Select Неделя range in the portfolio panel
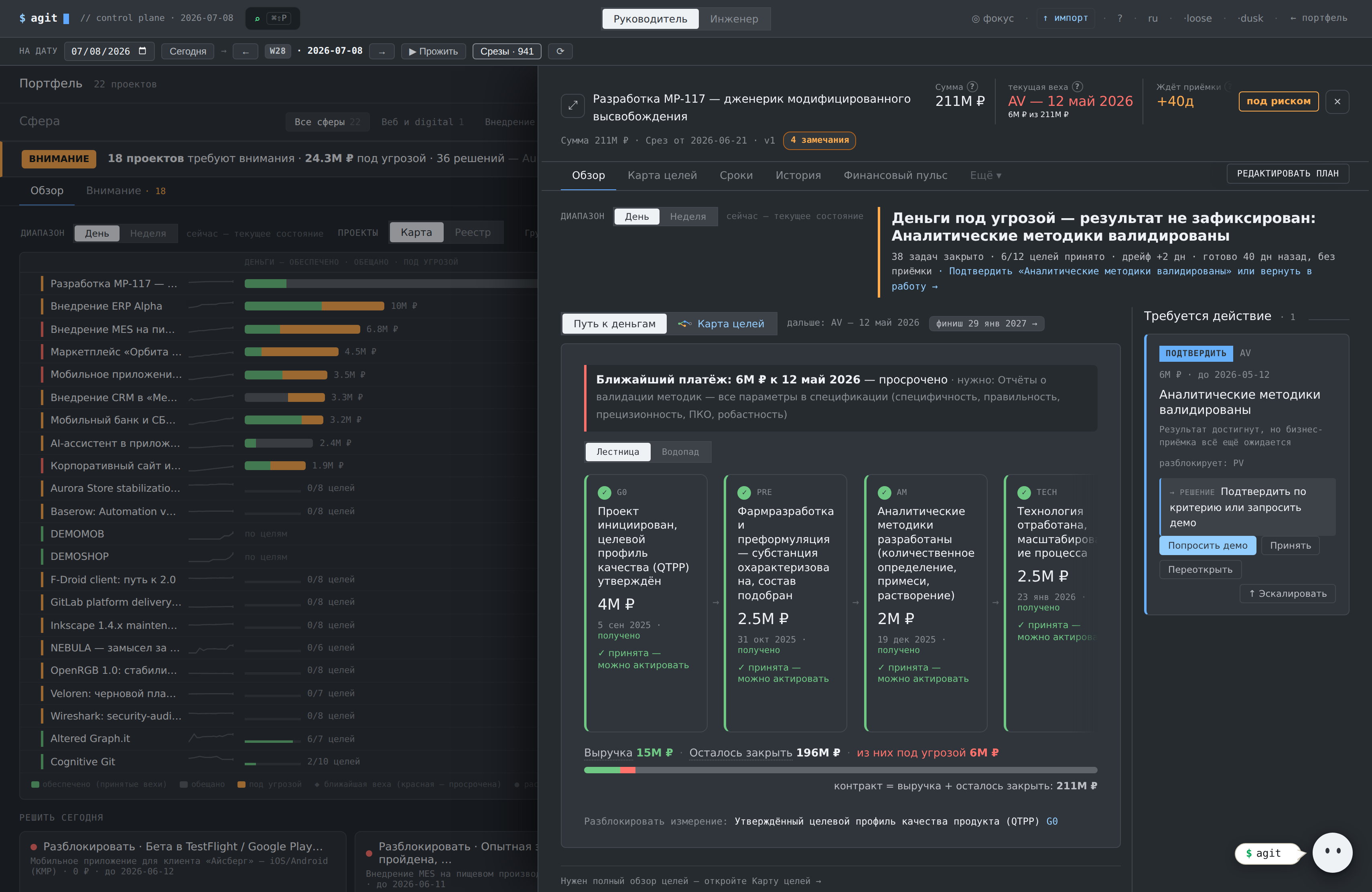This screenshot has height=892, width=1372. [x=148, y=233]
